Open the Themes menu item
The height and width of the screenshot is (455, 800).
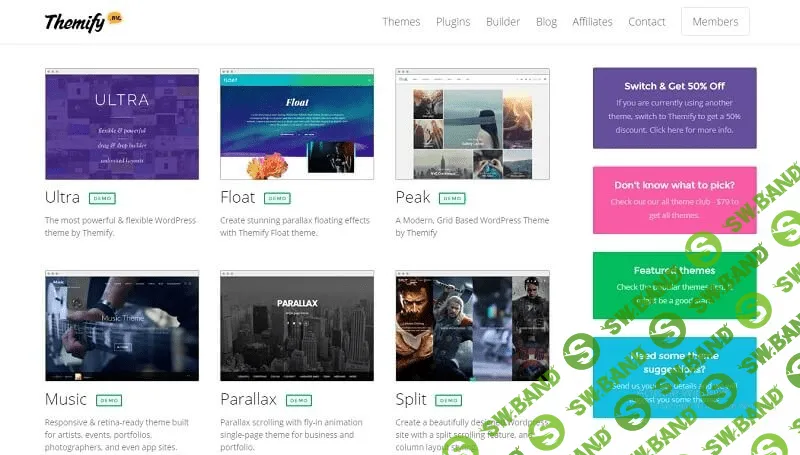[x=402, y=22]
